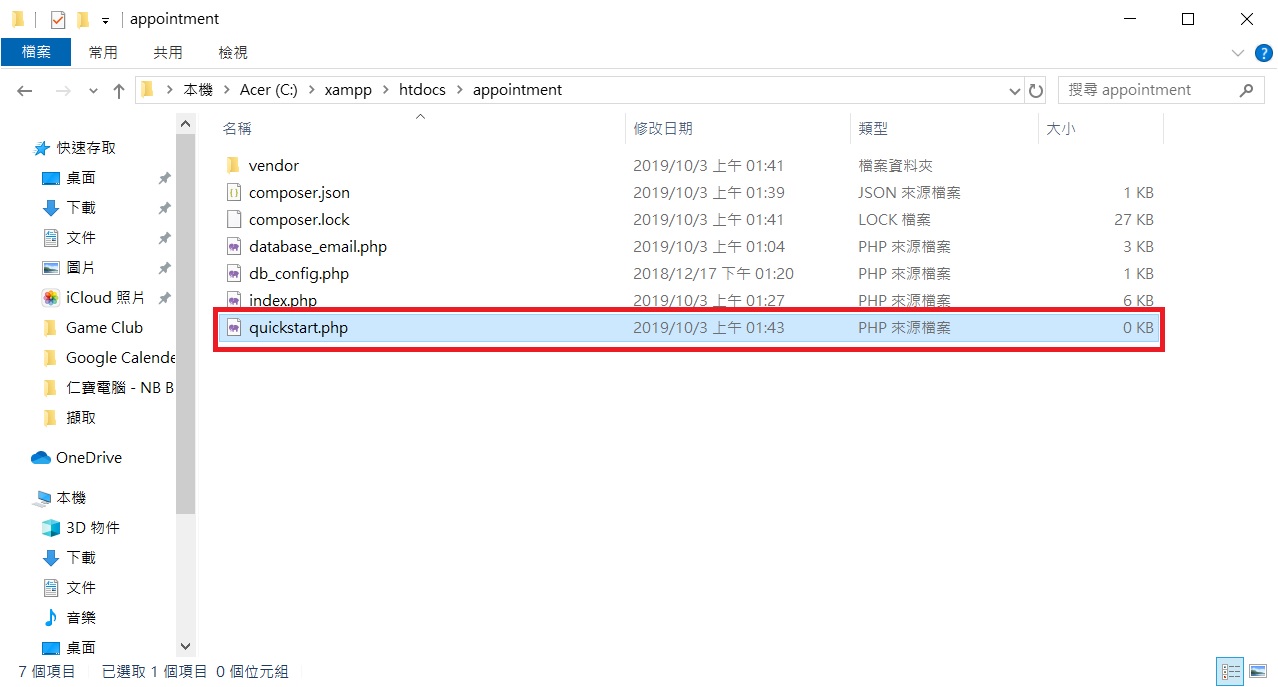This screenshot has width=1278, height=687.
Task: Open the address bar history dropdown
Action: point(1014,89)
